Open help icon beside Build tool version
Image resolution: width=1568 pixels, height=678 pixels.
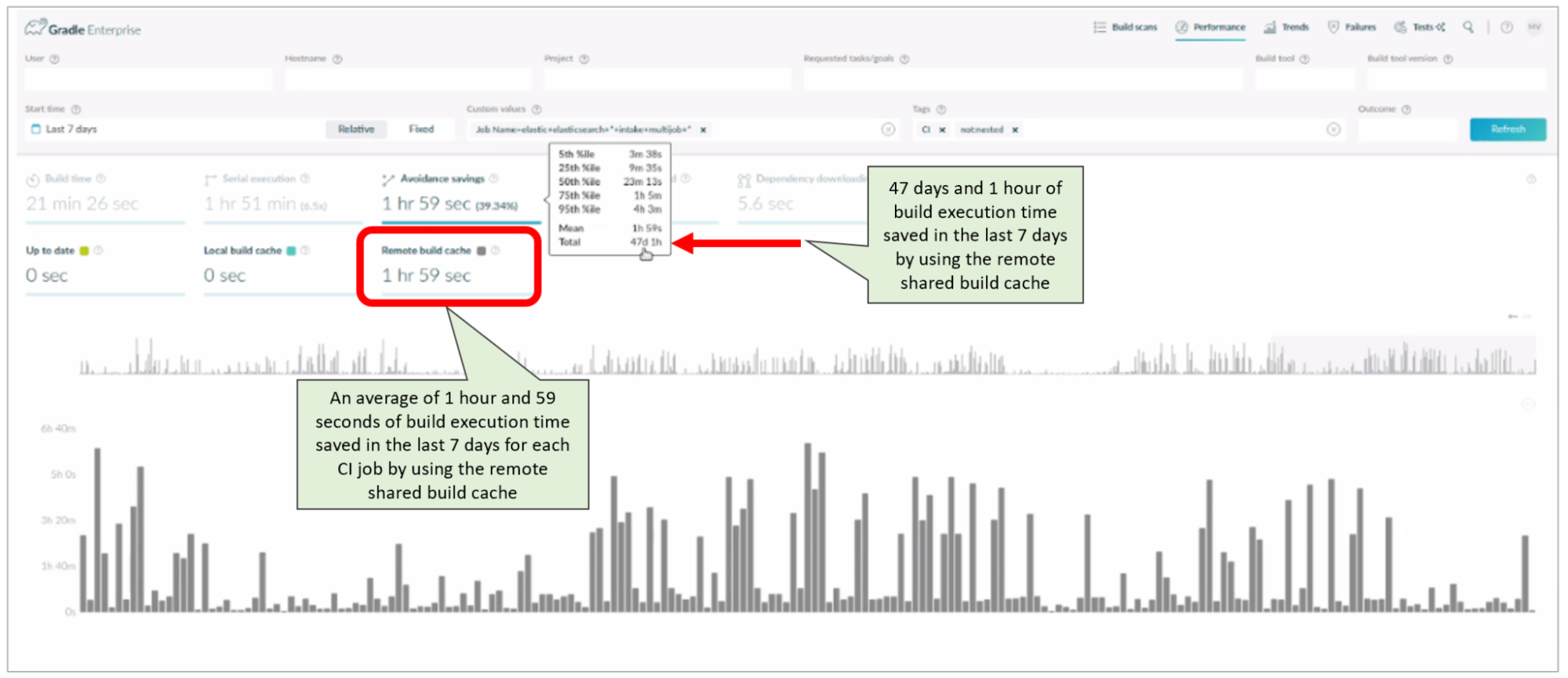pos(1448,59)
